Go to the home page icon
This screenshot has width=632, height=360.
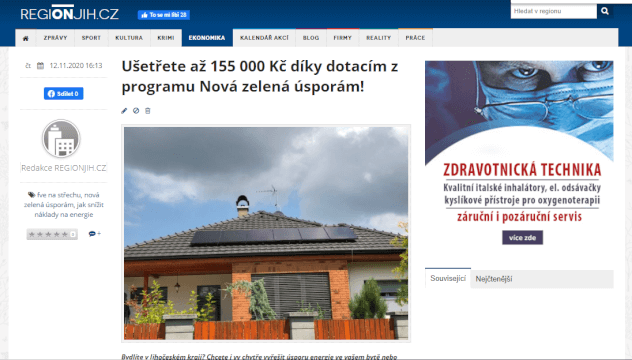coord(25,38)
